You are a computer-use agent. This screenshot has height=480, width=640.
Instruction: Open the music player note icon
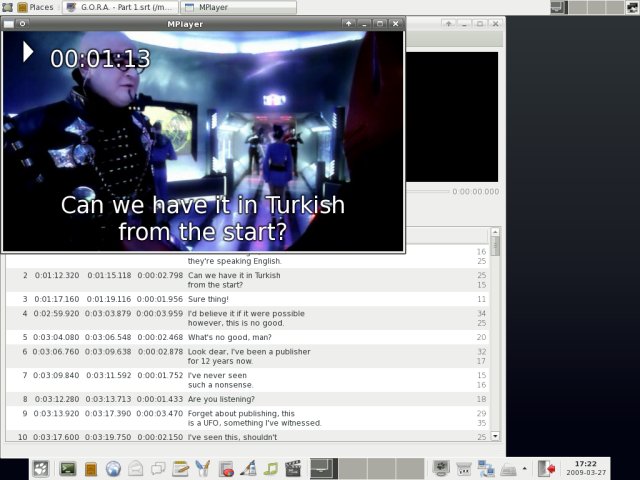point(270,469)
